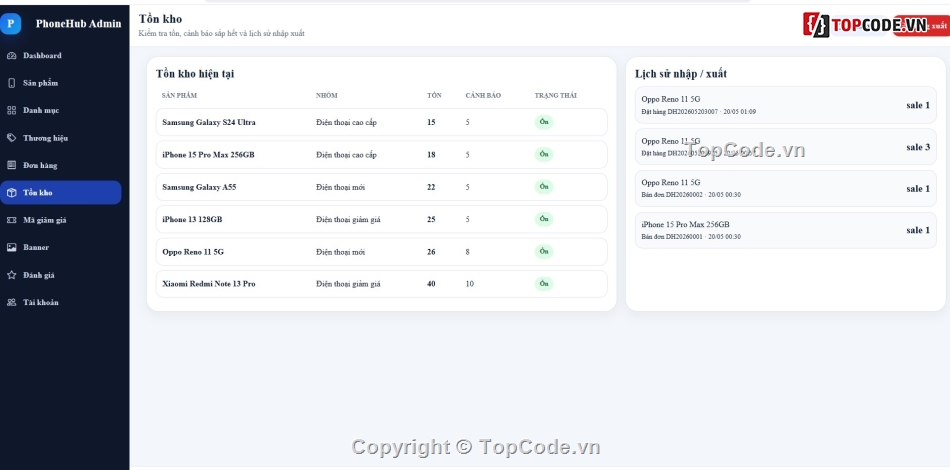Click Điện thoại cao cấp in iPhone 15 row
The image size is (950, 470).
click(347, 155)
